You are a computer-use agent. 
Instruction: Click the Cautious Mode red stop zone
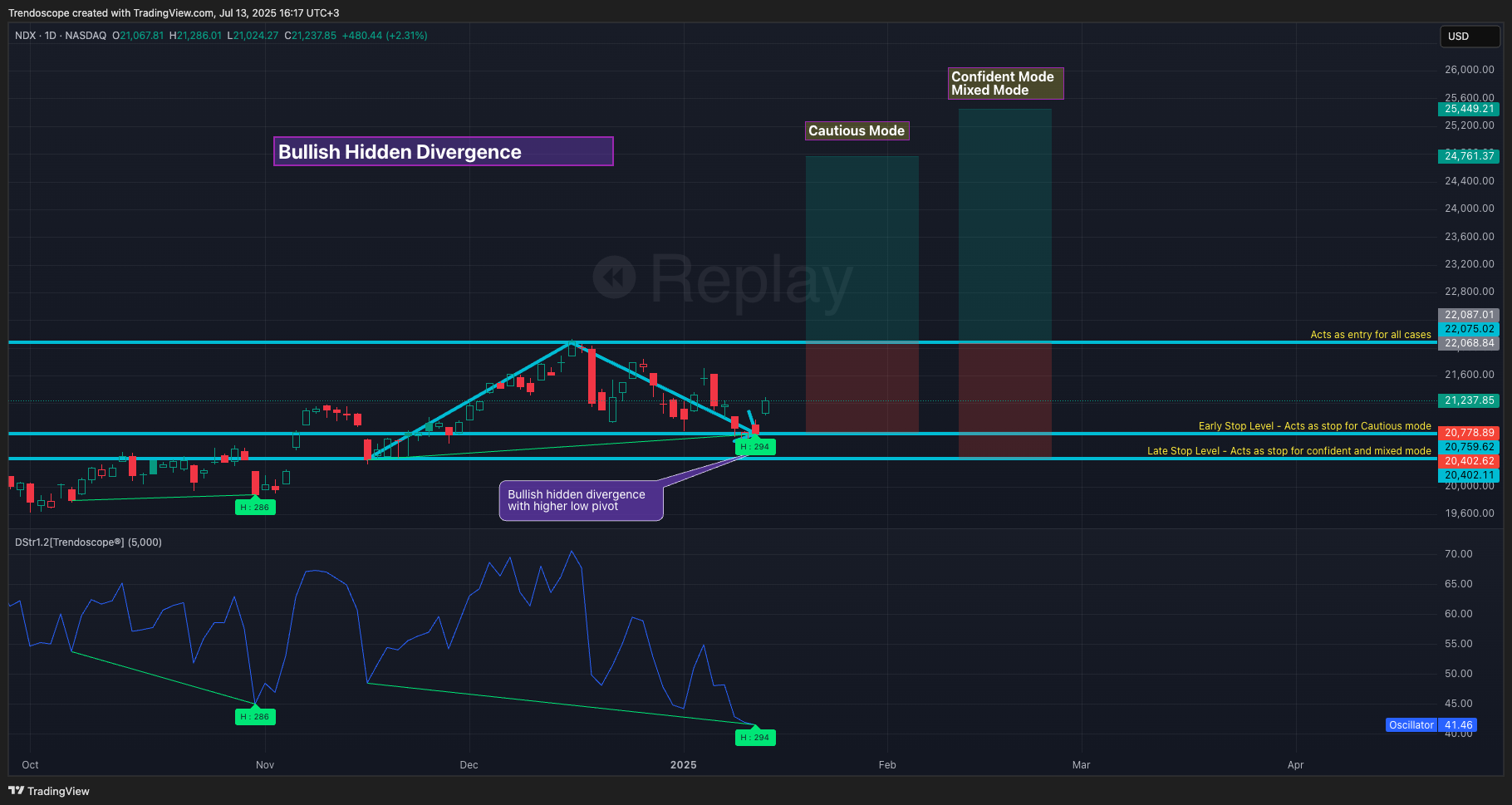(862, 388)
